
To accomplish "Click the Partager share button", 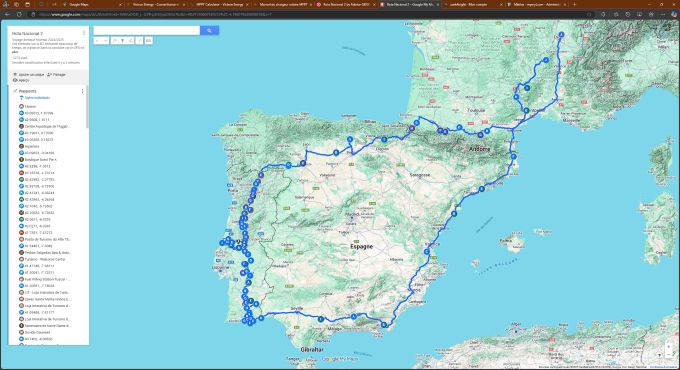I will (56, 75).
